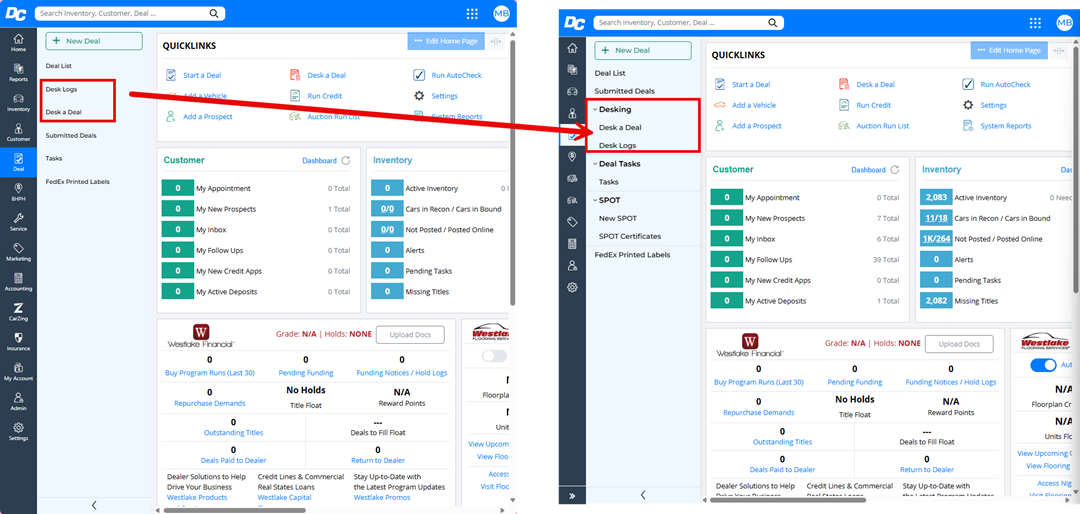The width and height of the screenshot is (1080, 514).
Task: Open Insurance shield icon in left sidebar
Action: coord(19,341)
